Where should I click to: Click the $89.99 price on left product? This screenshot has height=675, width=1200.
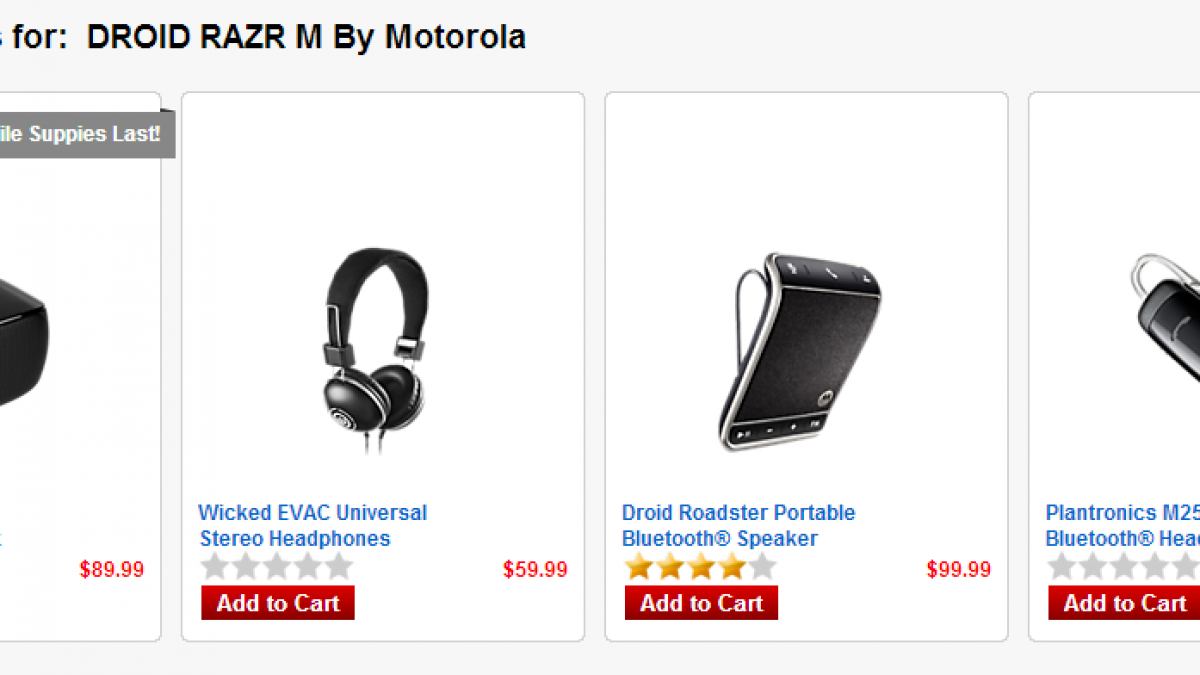(x=112, y=570)
